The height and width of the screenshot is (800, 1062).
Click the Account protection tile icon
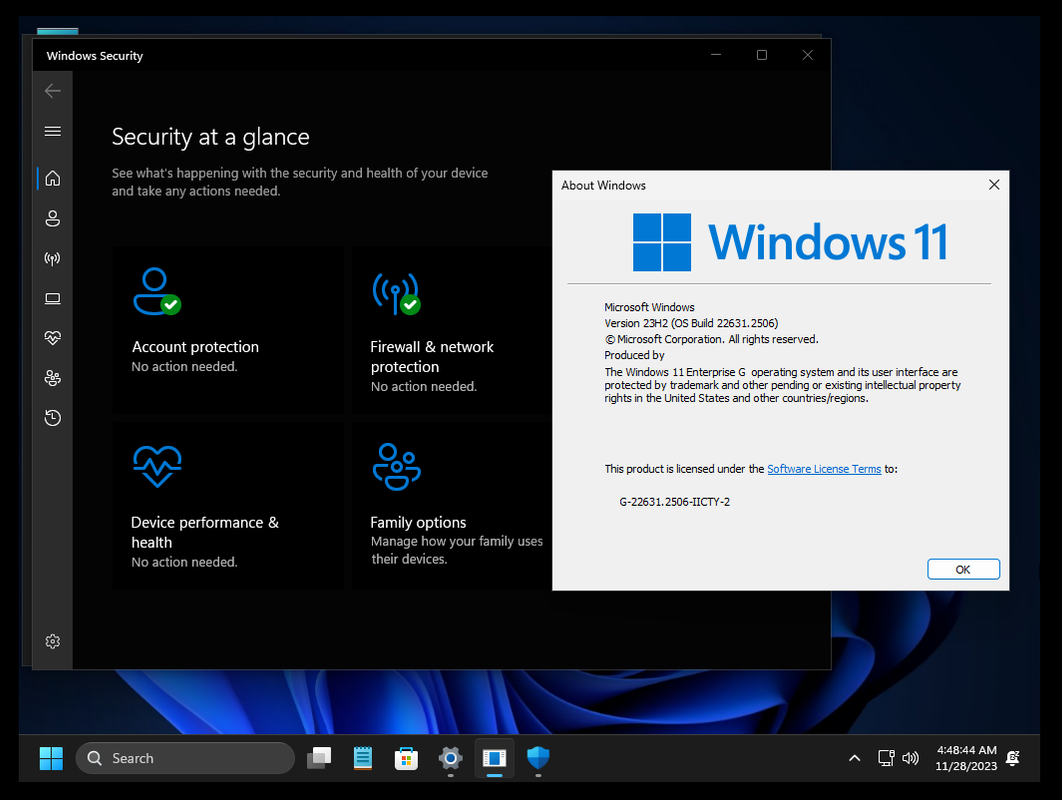[x=156, y=292]
